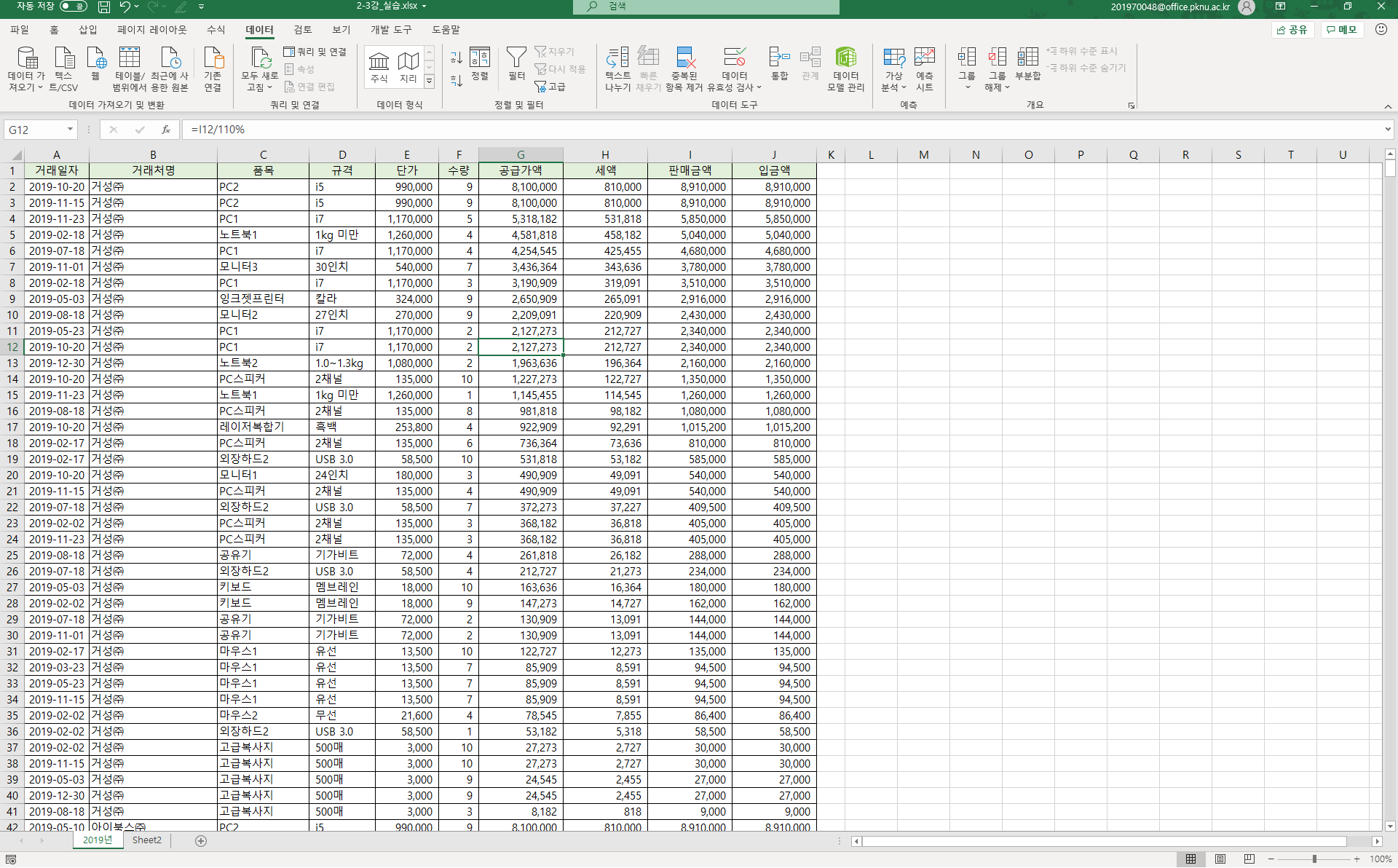The height and width of the screenshot is (868, 1398).
Task: Open the 수식 ribbon tab
Action: pyautogui.click(x=216, y=30)
